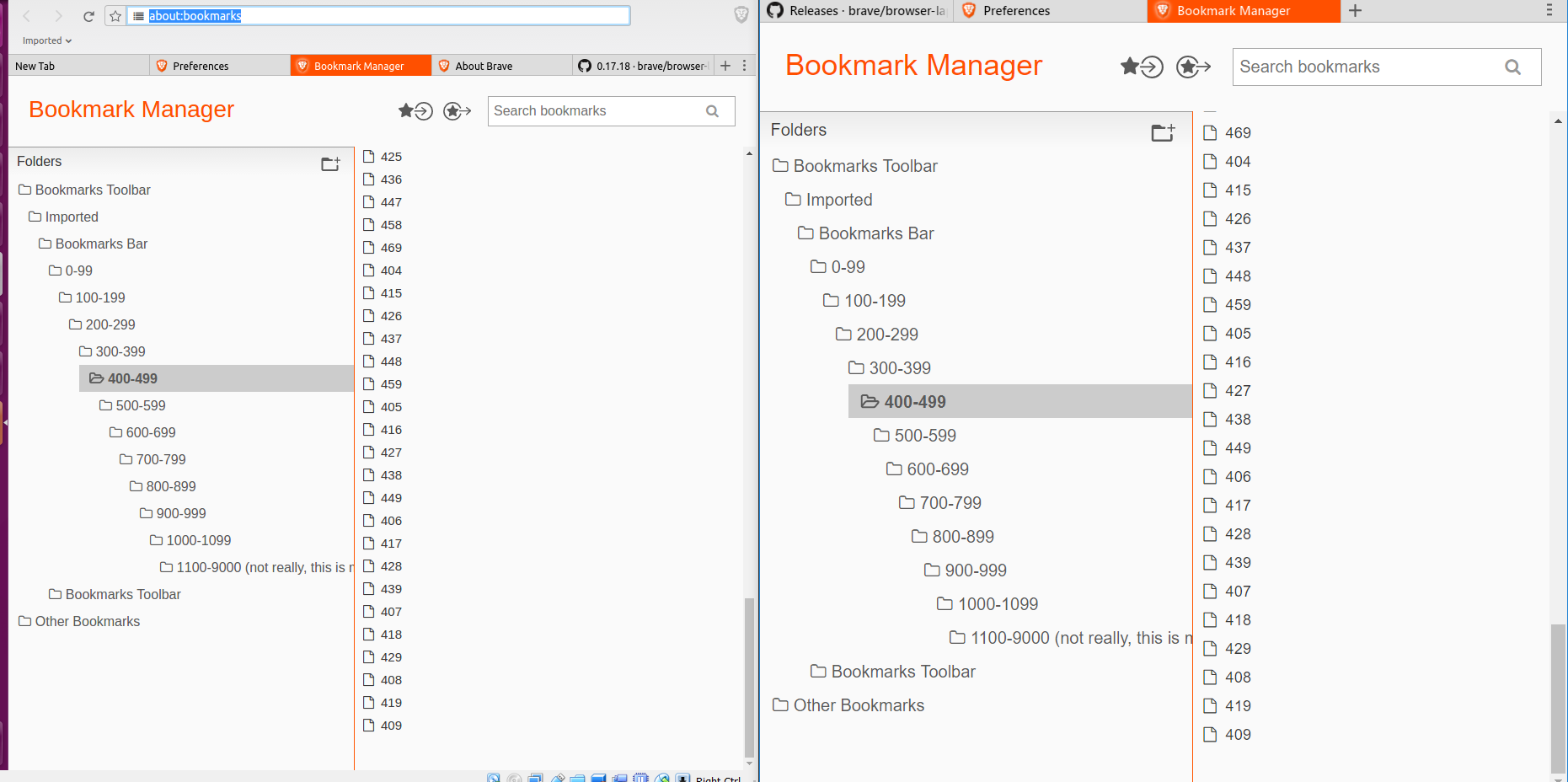
Task: Switch to 0.17.18 brave/browser tab
Action: click(644, 66)
